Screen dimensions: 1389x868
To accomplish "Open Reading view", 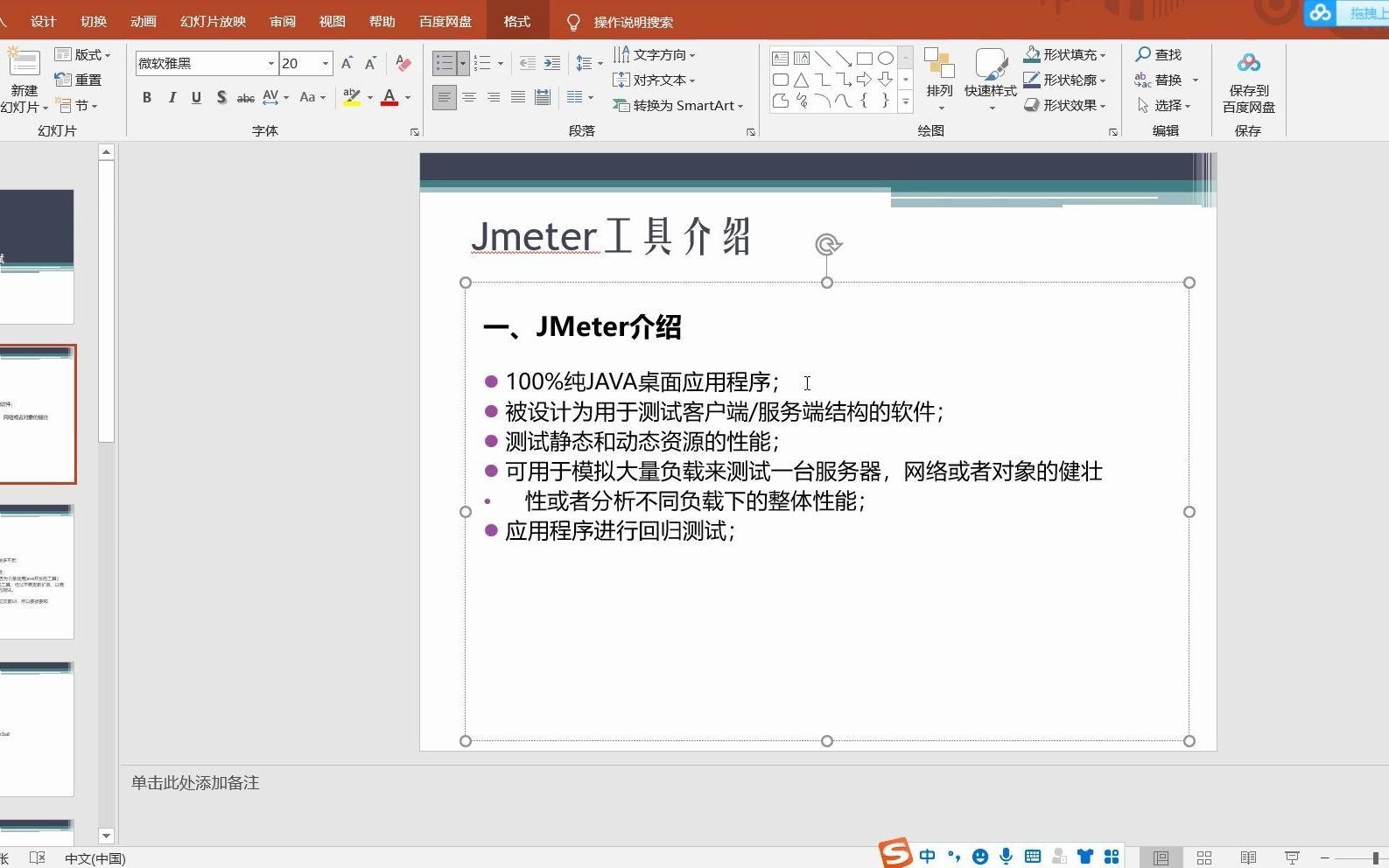I will (x=1248, y=858).
